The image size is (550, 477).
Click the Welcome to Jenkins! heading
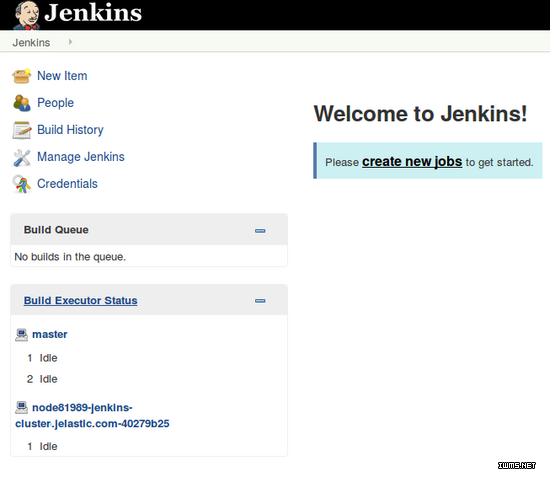click(x=420, y=114)
